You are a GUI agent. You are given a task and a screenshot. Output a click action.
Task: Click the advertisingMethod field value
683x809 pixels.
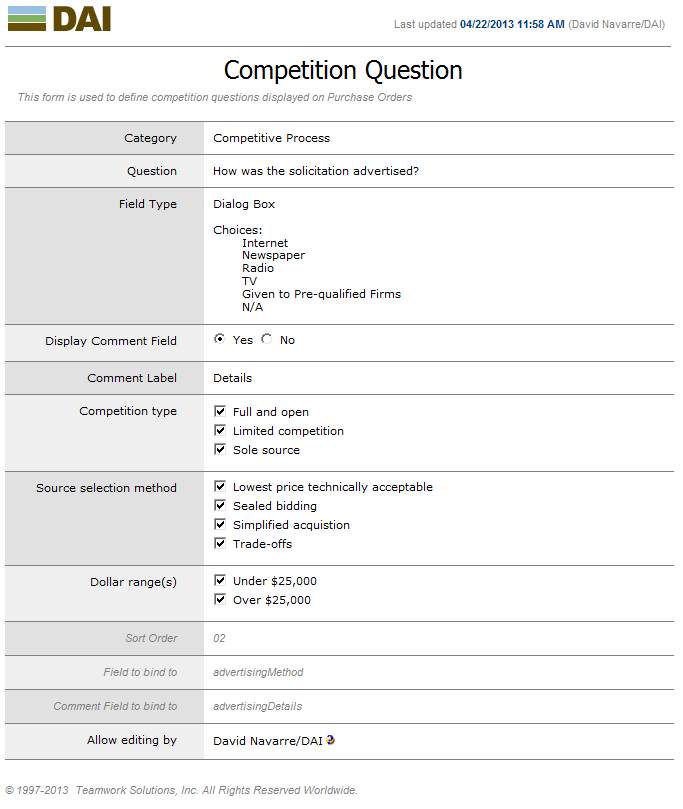tap(258, 672)
